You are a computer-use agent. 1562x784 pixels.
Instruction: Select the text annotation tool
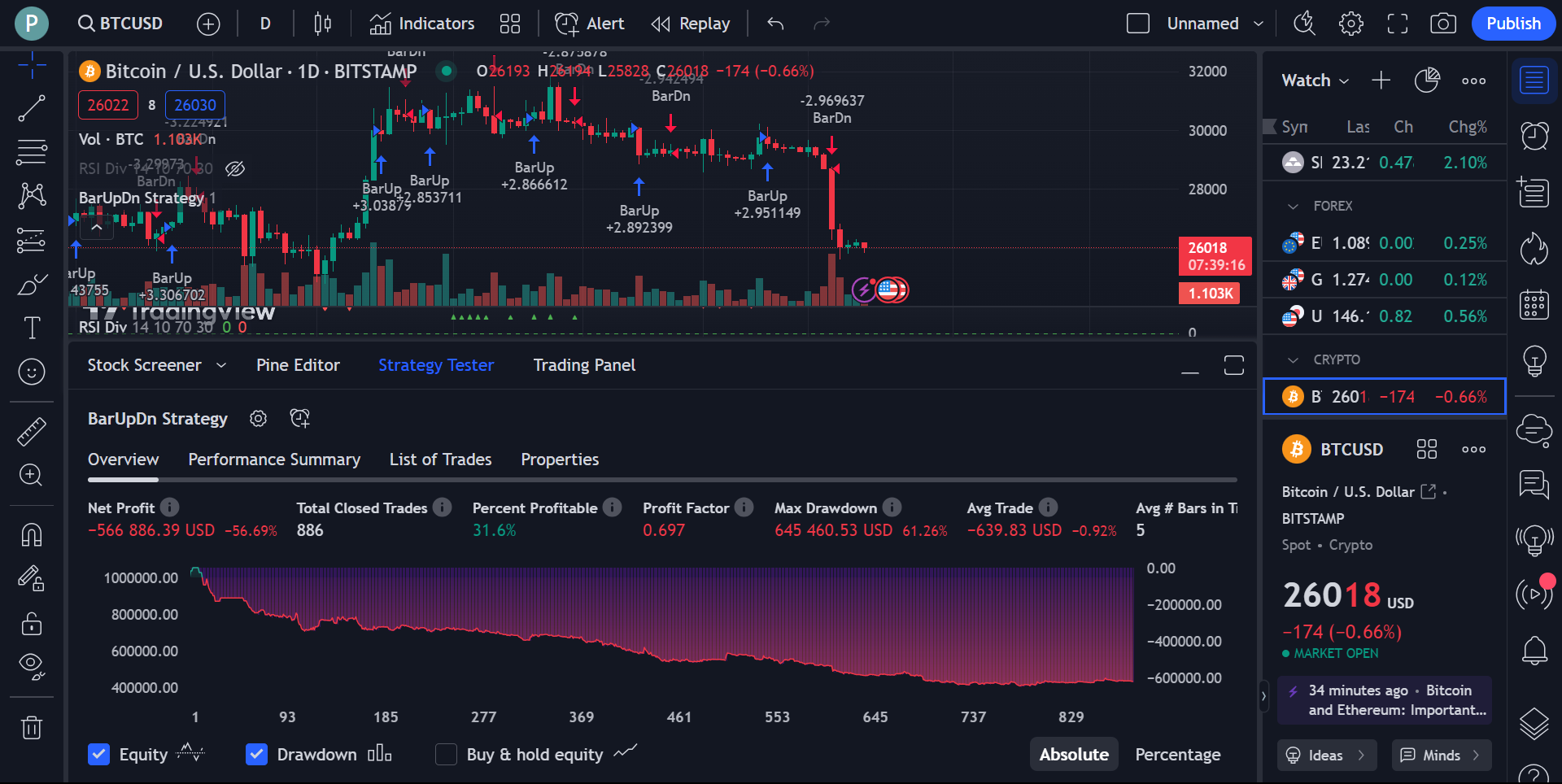[x=32, y=327]
